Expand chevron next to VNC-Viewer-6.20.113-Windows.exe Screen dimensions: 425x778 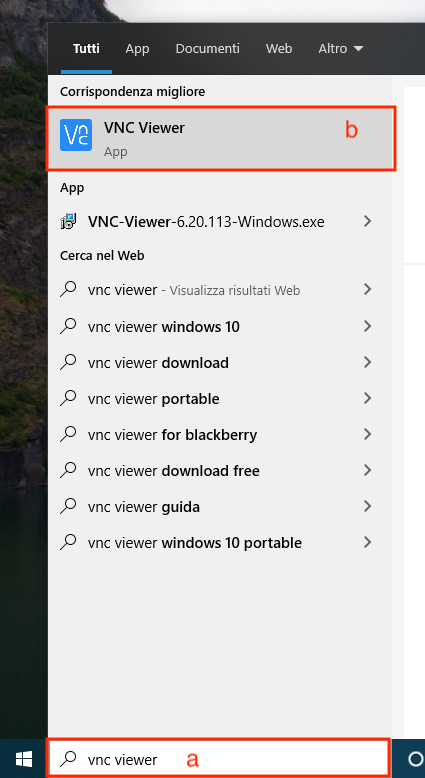pyautogui.click(x=367, y=221)
